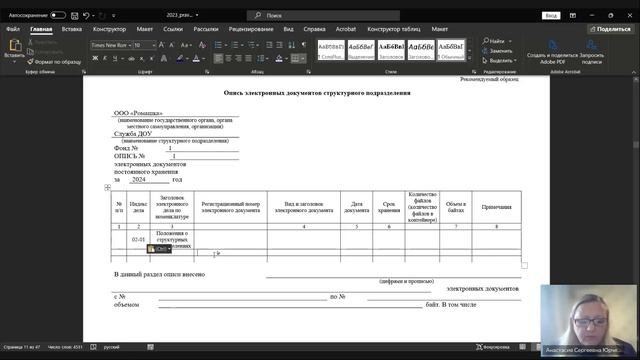Click the table move handle icon
The image size is (640, 360).
107,187
